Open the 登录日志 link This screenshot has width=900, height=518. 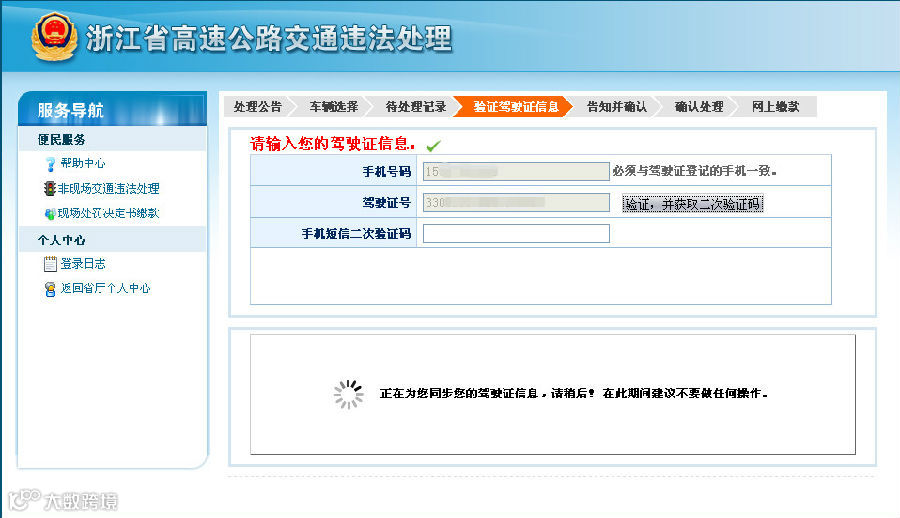[x=83, y=264]
